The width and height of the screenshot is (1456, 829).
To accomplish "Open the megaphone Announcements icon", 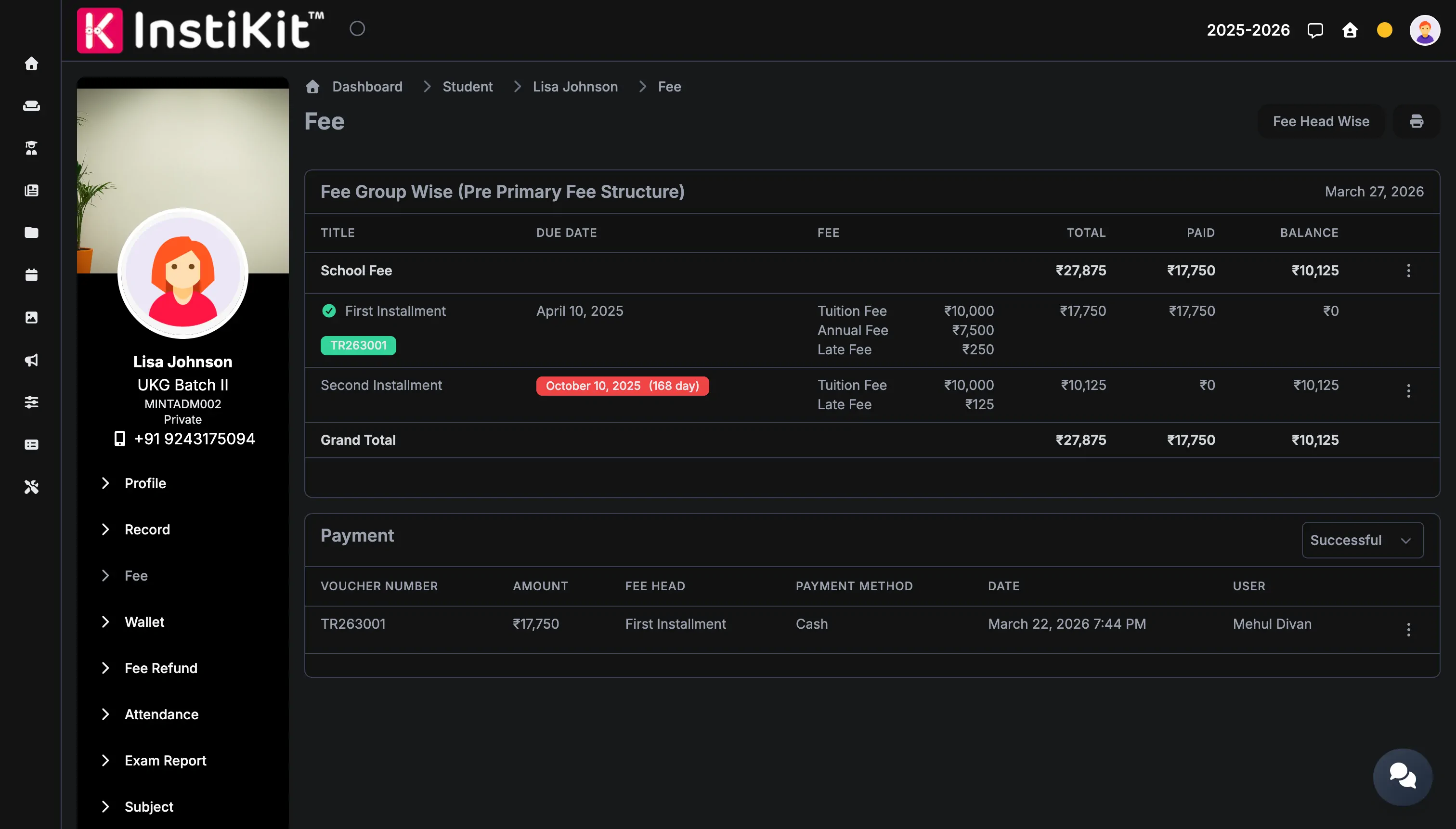I will [x=31, y=360].
